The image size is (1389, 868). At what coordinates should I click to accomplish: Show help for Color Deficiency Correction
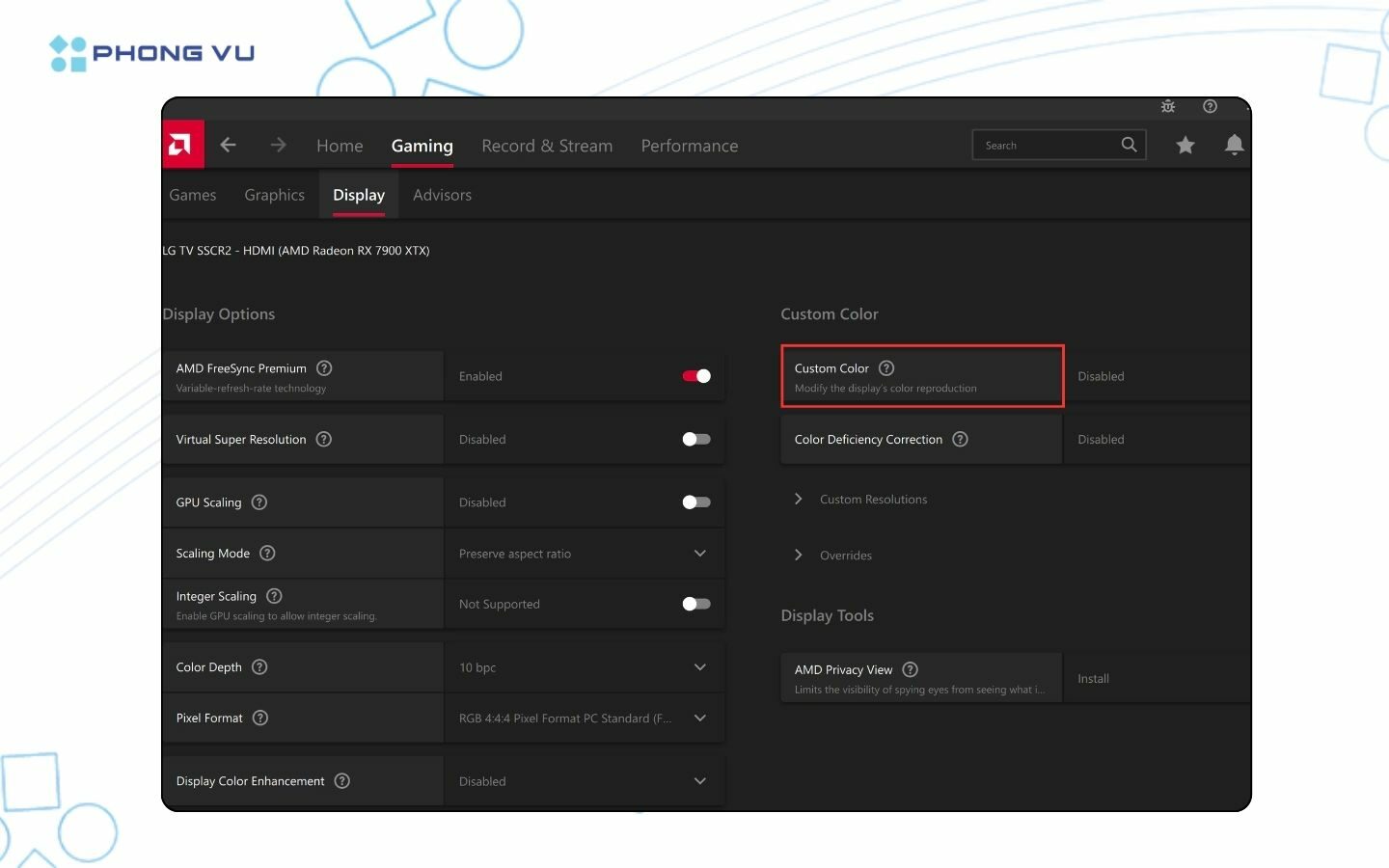pos(960,439)
